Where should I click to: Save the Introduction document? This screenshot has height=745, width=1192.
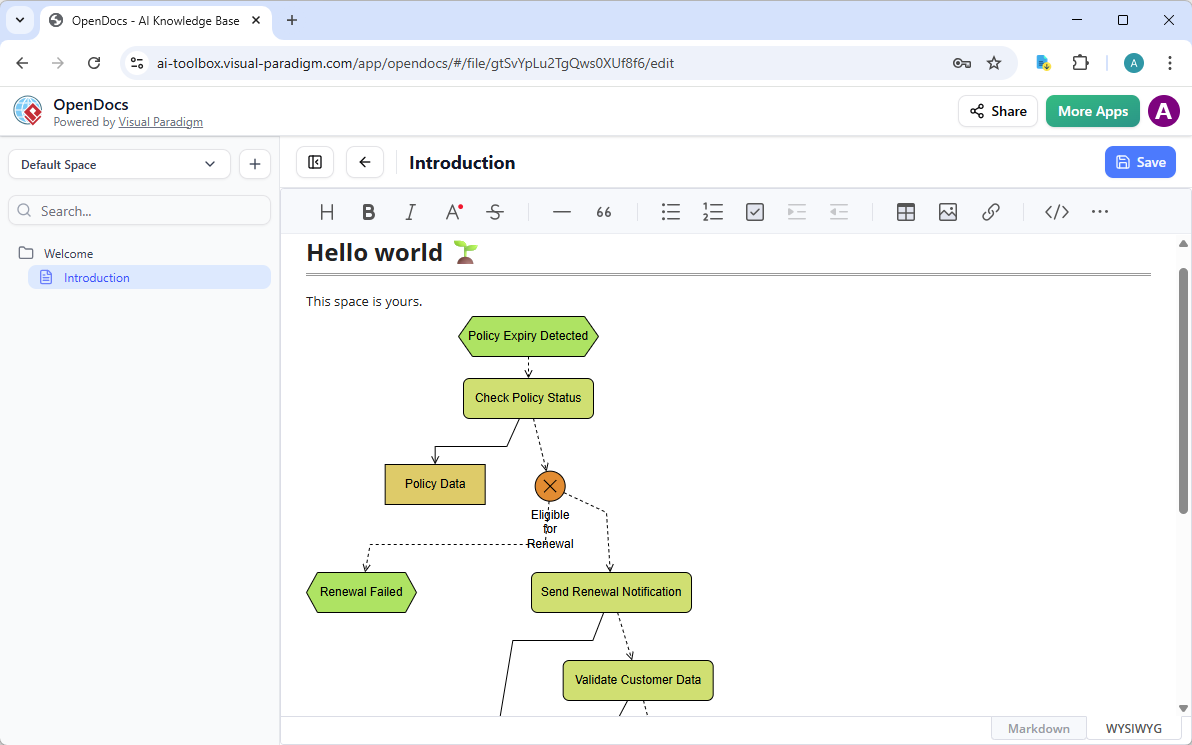[1140, 161]
